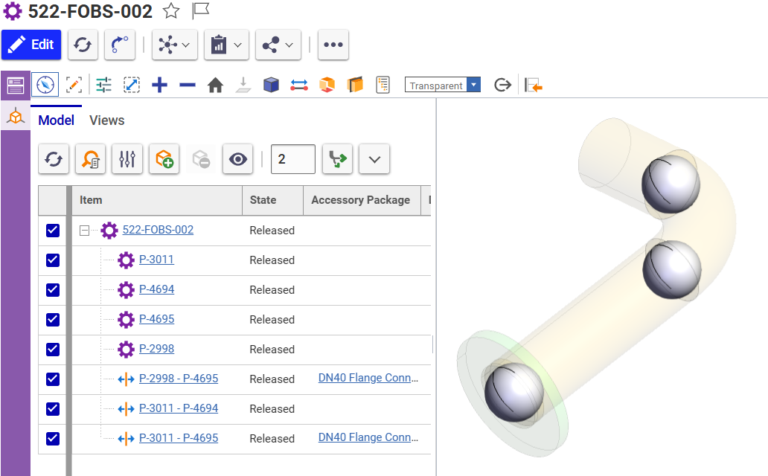The image size is (768, 476).
Task: Open the P-2998 - P-4695 link
Action: 178,379
